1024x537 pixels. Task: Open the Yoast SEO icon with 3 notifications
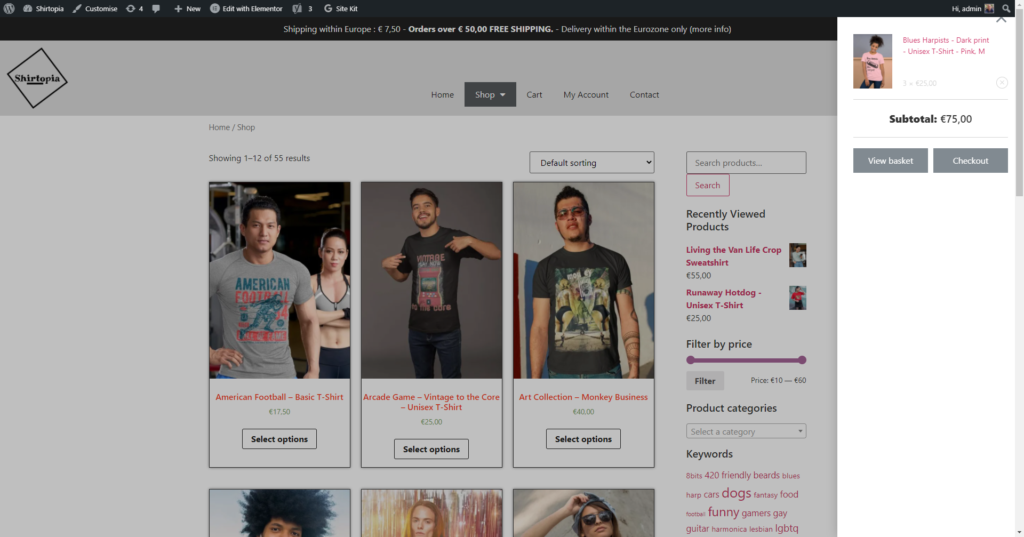[302, 8]
